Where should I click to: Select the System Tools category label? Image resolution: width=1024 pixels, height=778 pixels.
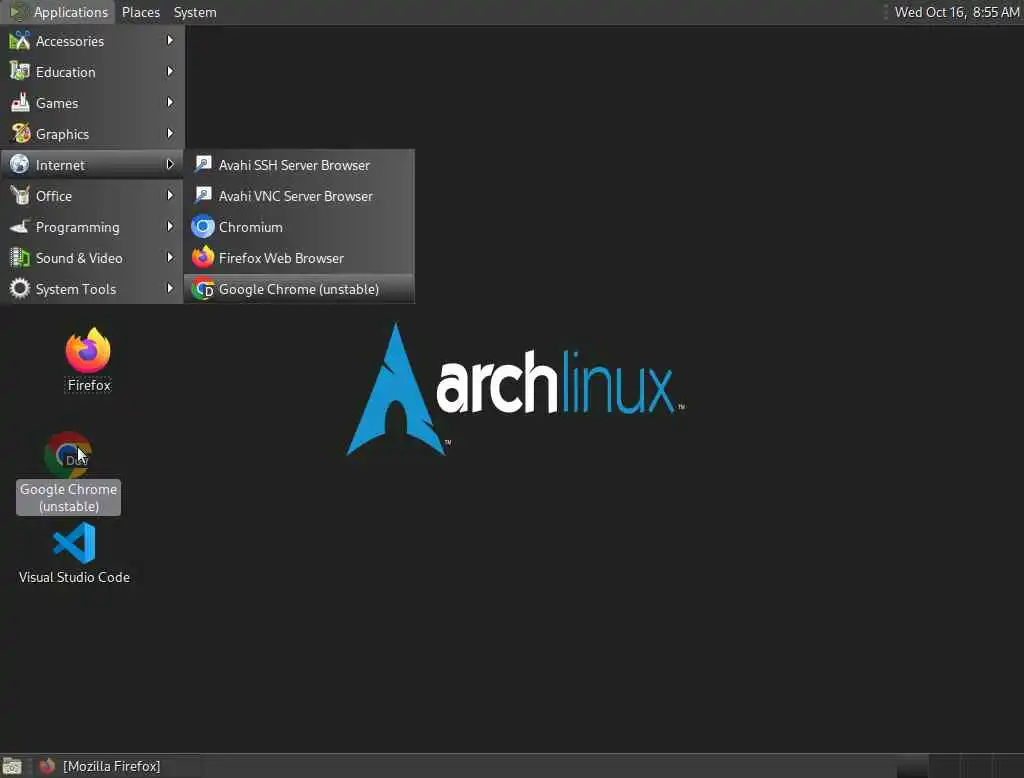click(76, 289)
